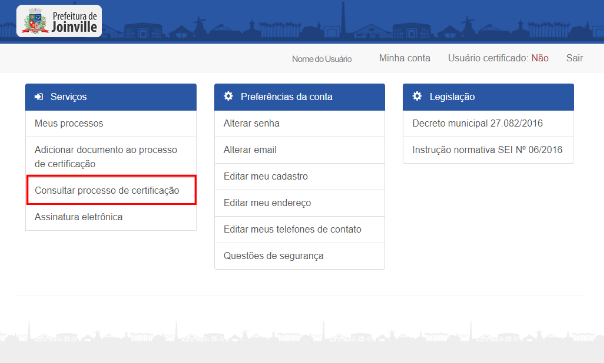This screenshot has width=604, height=363.
Task: Open Minha conta in top bar
Action: coord(404,58)
